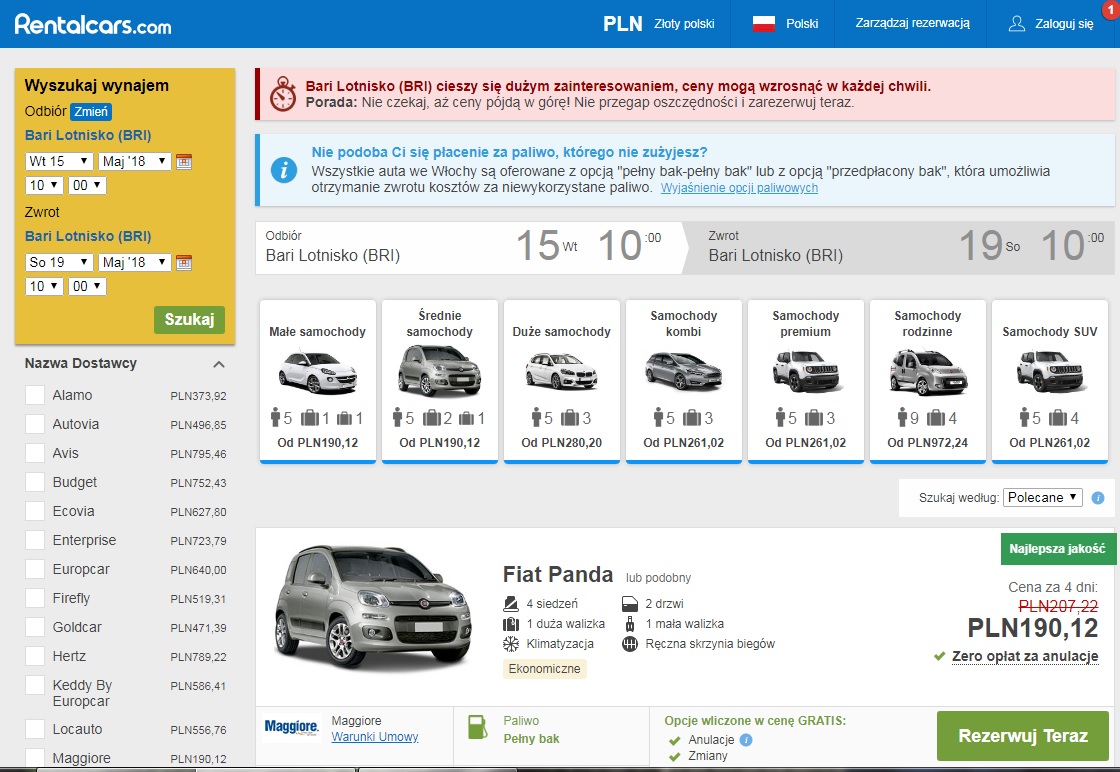Open the return month dropdown Maj '18
The height and width of the screenshot is (772, 1120).
[x=134, y=262]
